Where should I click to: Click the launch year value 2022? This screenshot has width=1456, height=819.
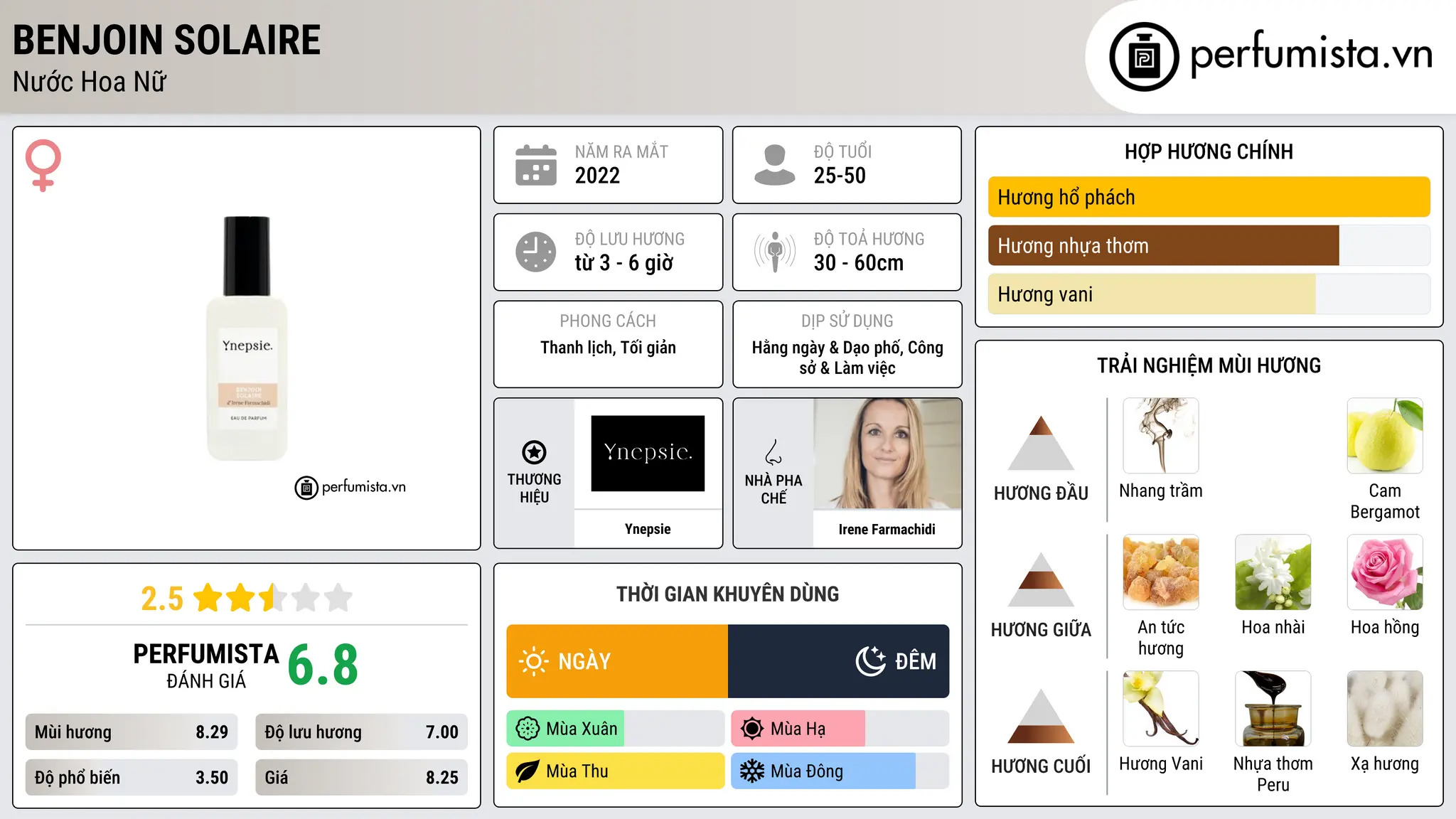point(597,176)
